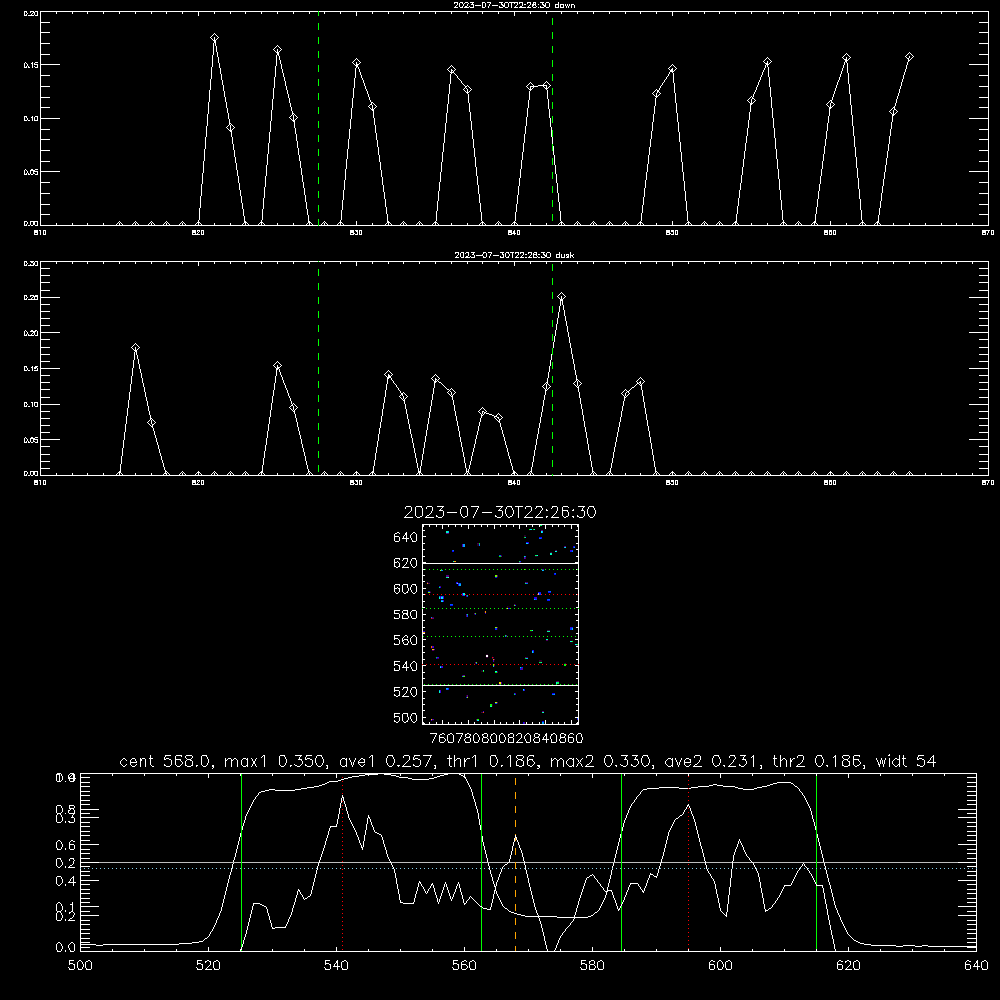1000x1000 pixels.
Task: Click y-axis label '600' of scatter image
Action: (405, 589)
